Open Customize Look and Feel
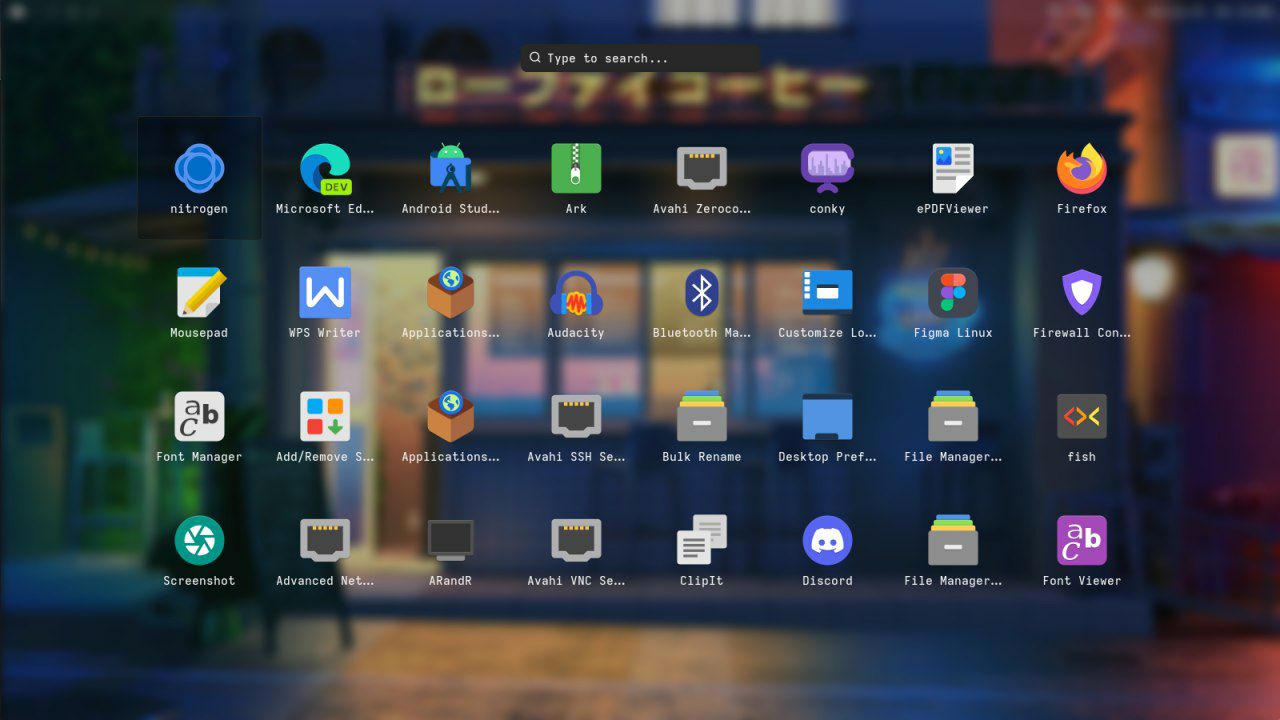1280x720 pixels. tap(827, 302)
